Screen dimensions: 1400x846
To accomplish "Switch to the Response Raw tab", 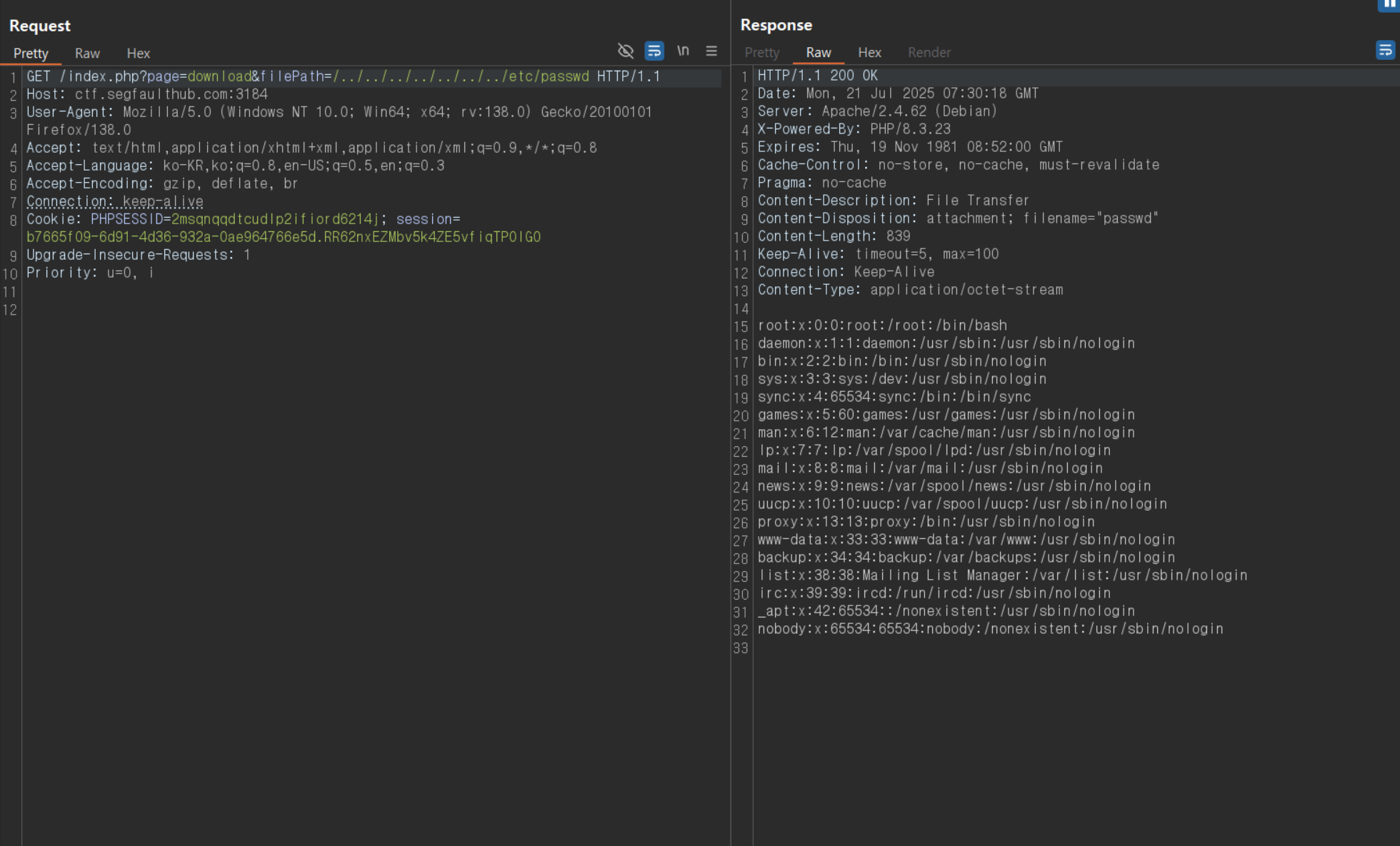I will click(818, 53).
